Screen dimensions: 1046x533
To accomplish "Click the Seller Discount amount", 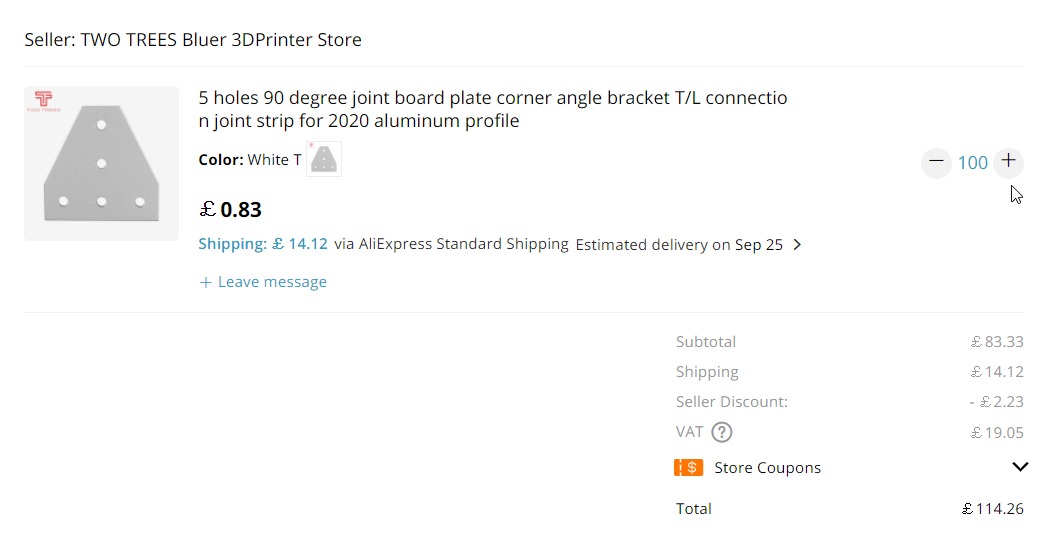I will tap(996, 402).
